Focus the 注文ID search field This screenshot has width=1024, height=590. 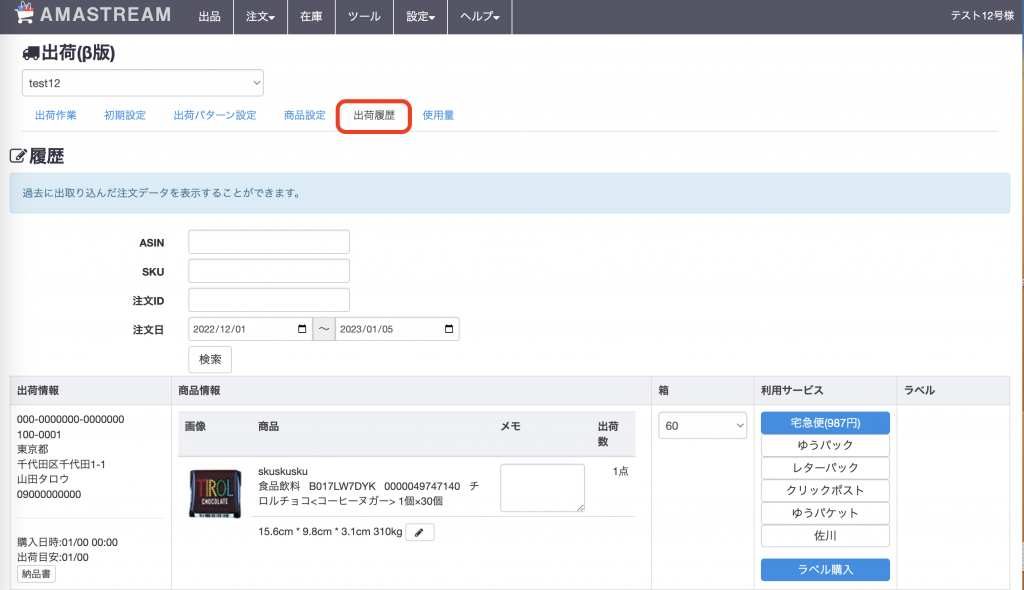pos(269,300)
